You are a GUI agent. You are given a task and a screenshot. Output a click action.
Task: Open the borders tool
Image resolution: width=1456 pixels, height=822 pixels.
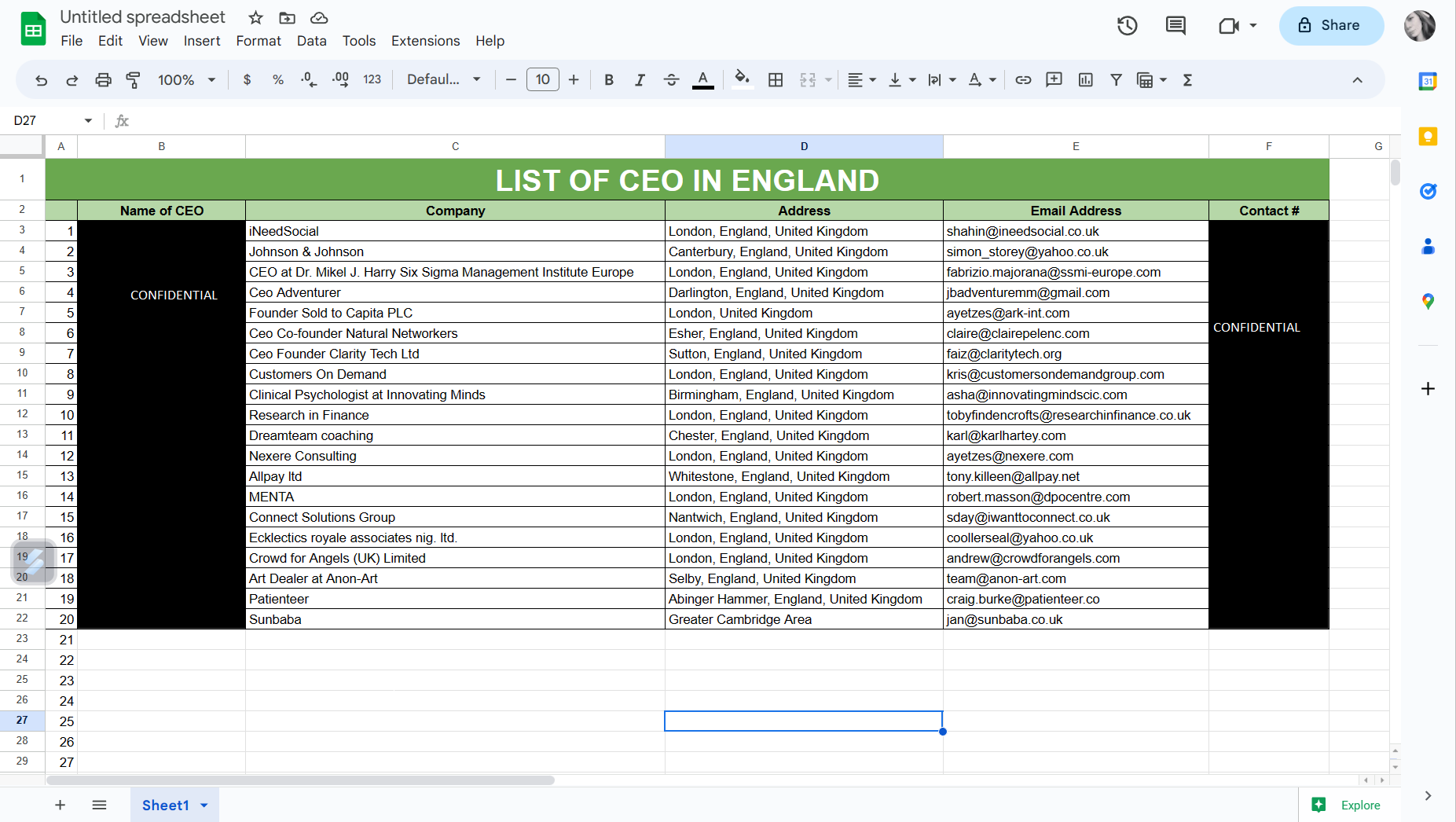coord(776,80)
